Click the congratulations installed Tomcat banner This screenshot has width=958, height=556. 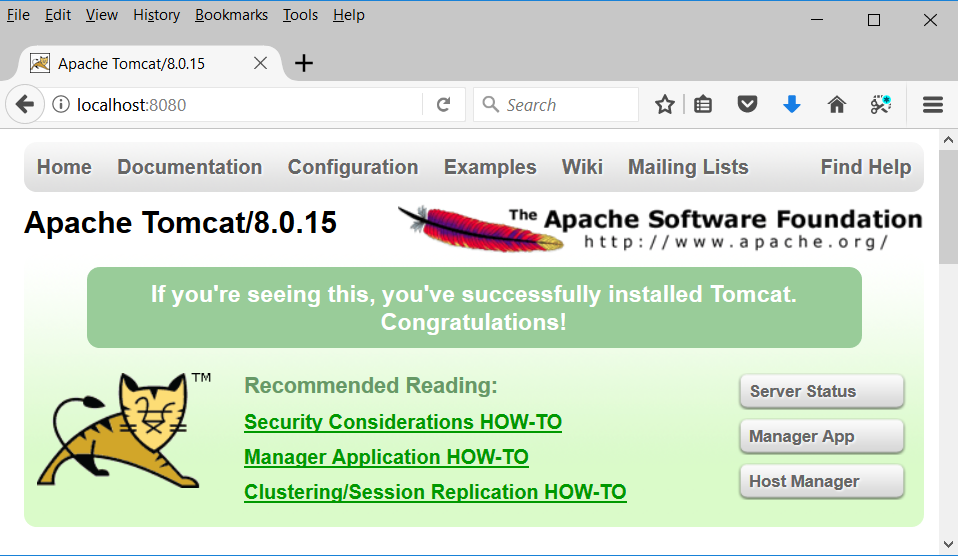[x=474, y=307]
